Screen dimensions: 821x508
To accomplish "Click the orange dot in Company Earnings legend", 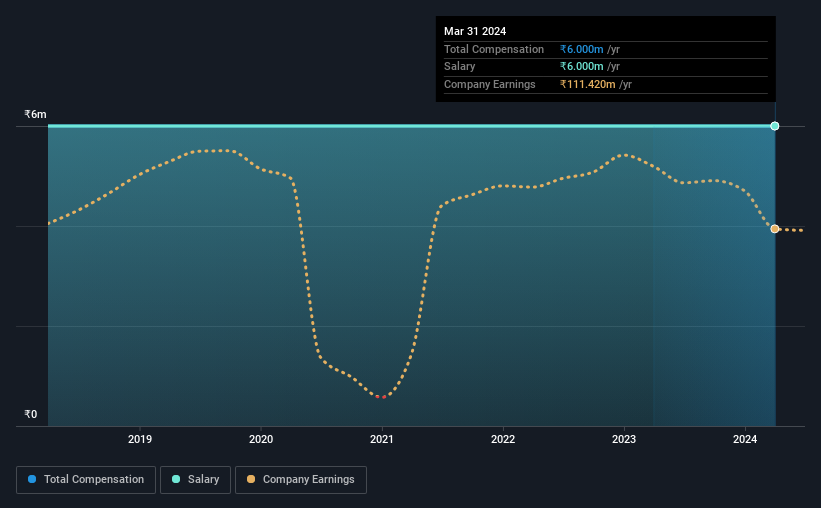I will click(x=251, y=479).
